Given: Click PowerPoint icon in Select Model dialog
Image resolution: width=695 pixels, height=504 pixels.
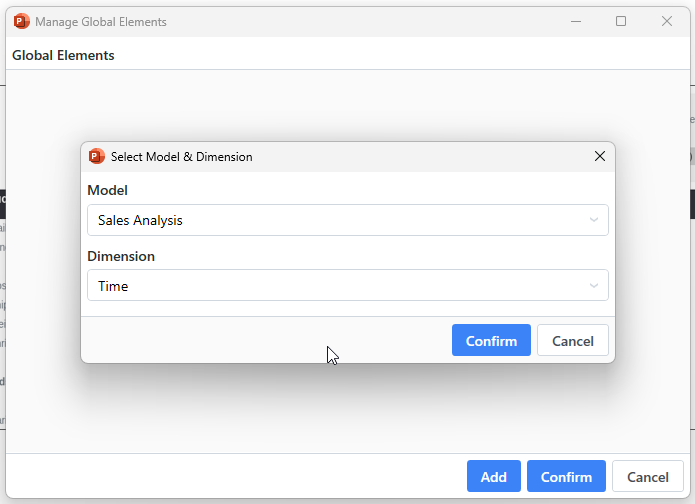Looking at the screenshot, I should click(97, 156).
